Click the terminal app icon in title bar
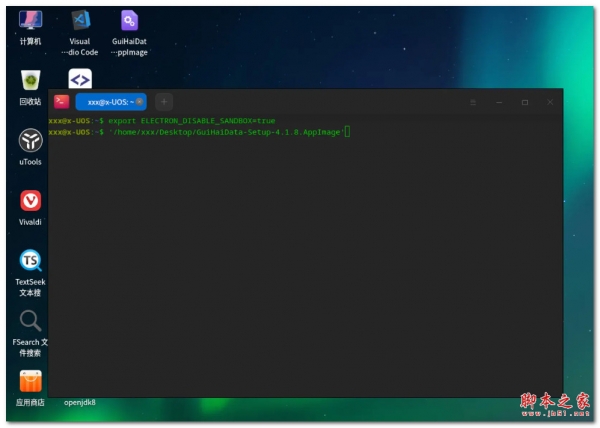The height and width of the screenshot is (428, 600). [x=62, y=102]
